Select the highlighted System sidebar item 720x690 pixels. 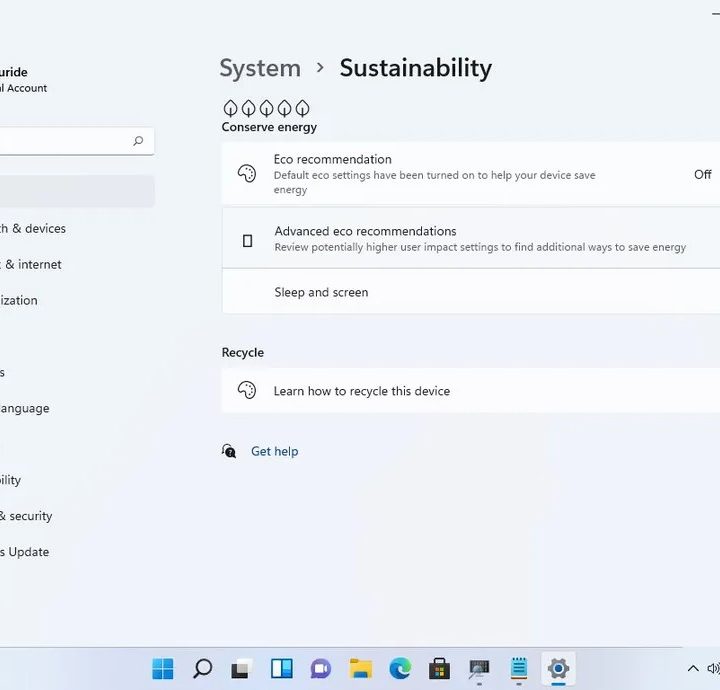coord(77,191)
